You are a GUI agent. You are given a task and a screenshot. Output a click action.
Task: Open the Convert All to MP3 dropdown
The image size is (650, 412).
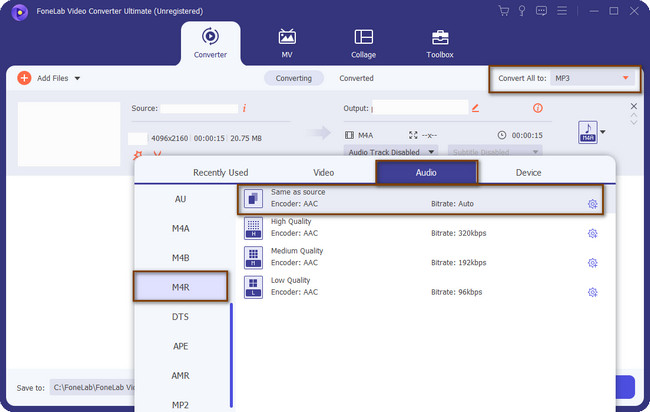592,78
